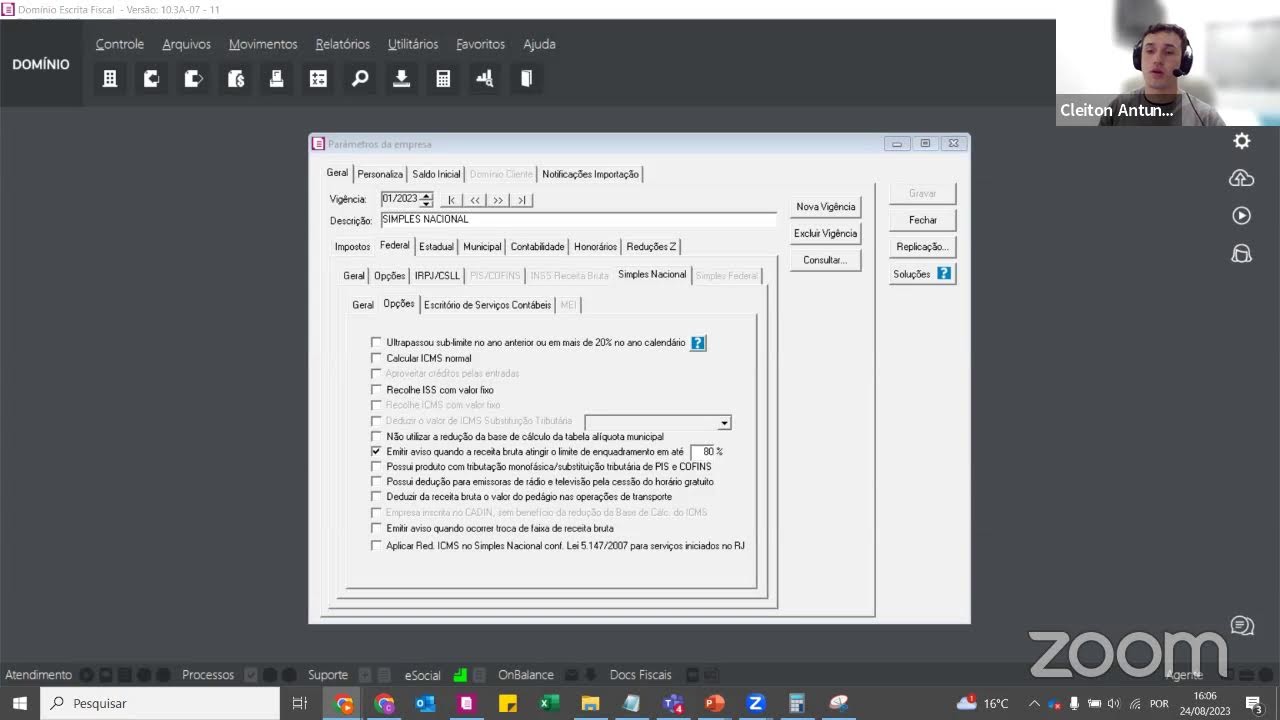This screenshot has height=720, width=1280.
Task: Click the download arrow toolbar icon
Action: 402,79
